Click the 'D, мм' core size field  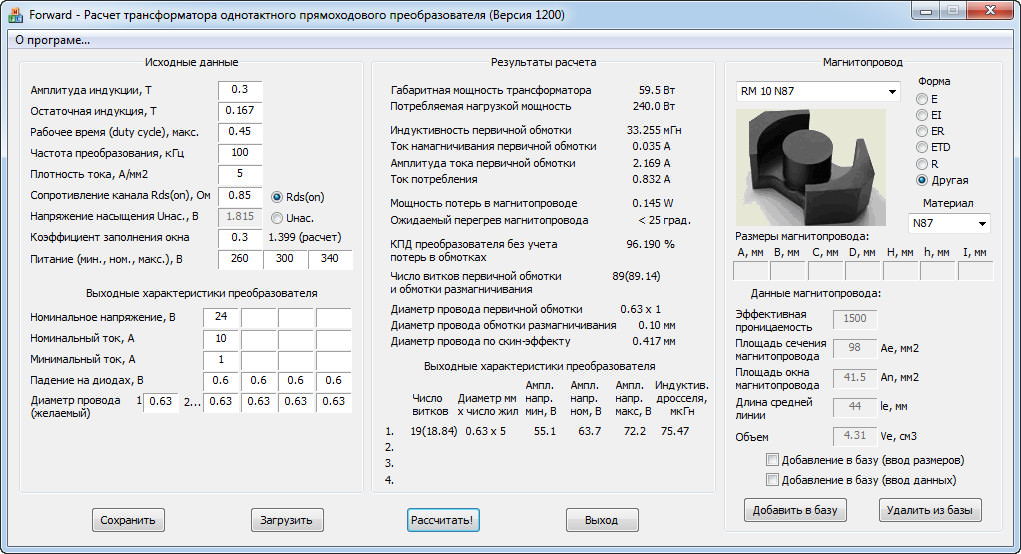coord(863,271)
